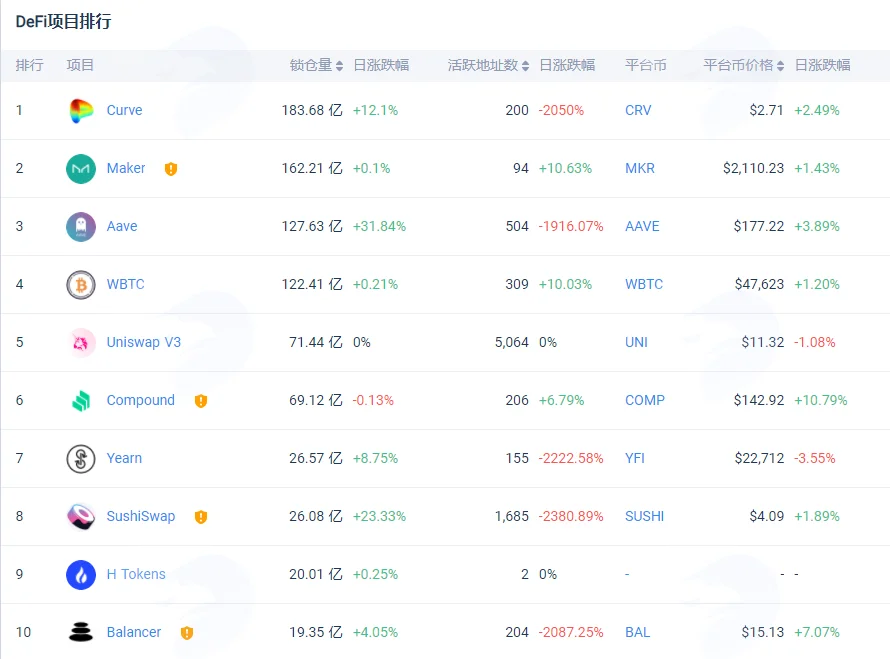
Task: Click the Balancer black stones icon
Action: pyautogui.click(x=81, y=632)
